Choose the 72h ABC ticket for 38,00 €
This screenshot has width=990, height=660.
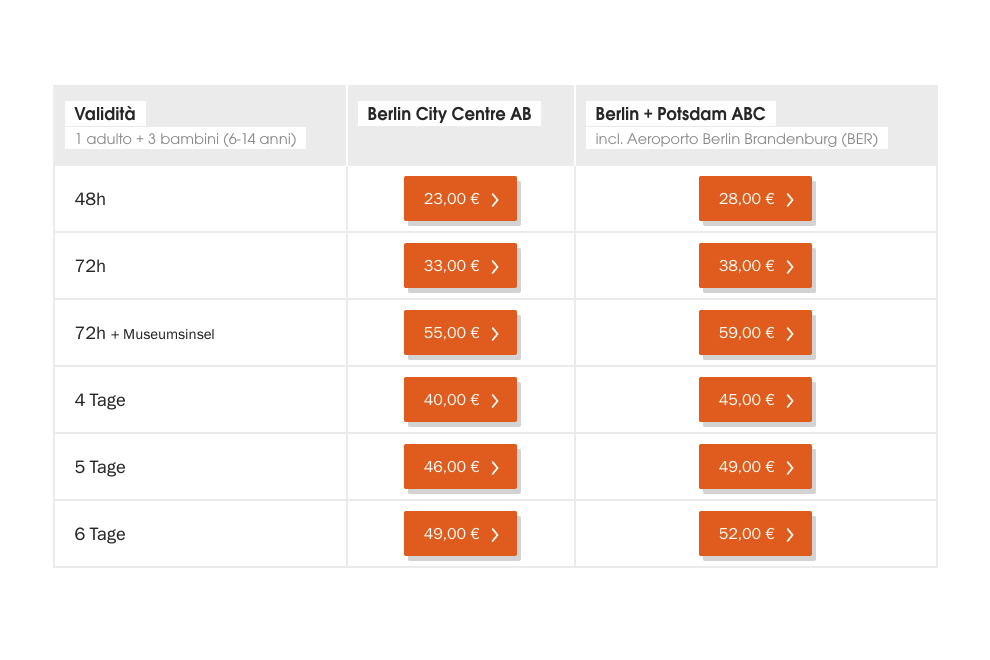tap(755, 266)
